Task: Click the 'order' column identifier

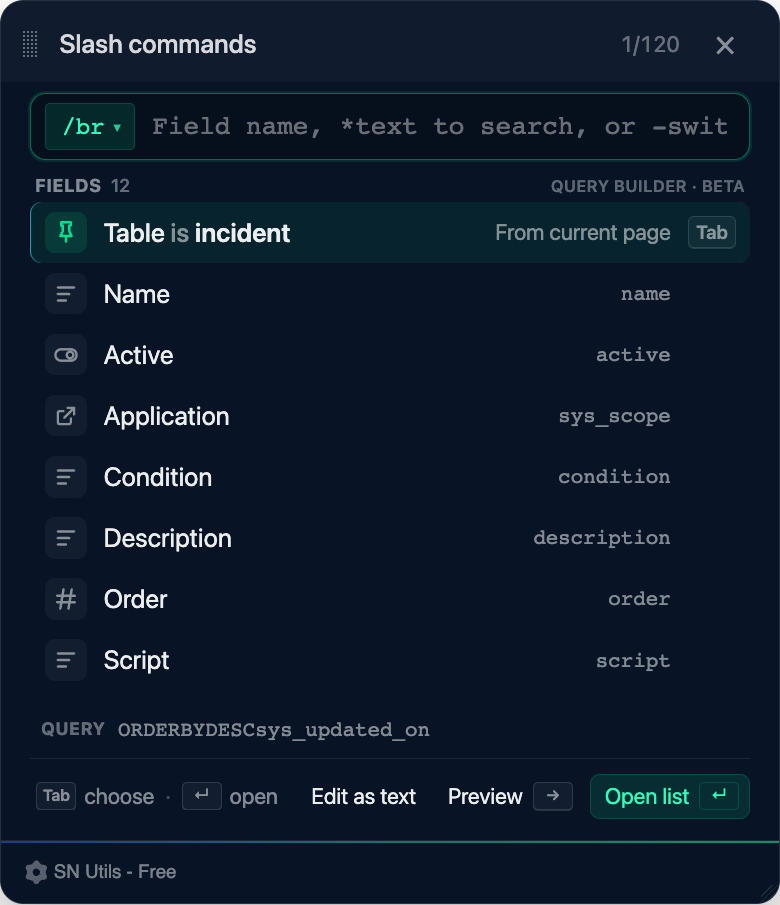Action: [639, 599]
